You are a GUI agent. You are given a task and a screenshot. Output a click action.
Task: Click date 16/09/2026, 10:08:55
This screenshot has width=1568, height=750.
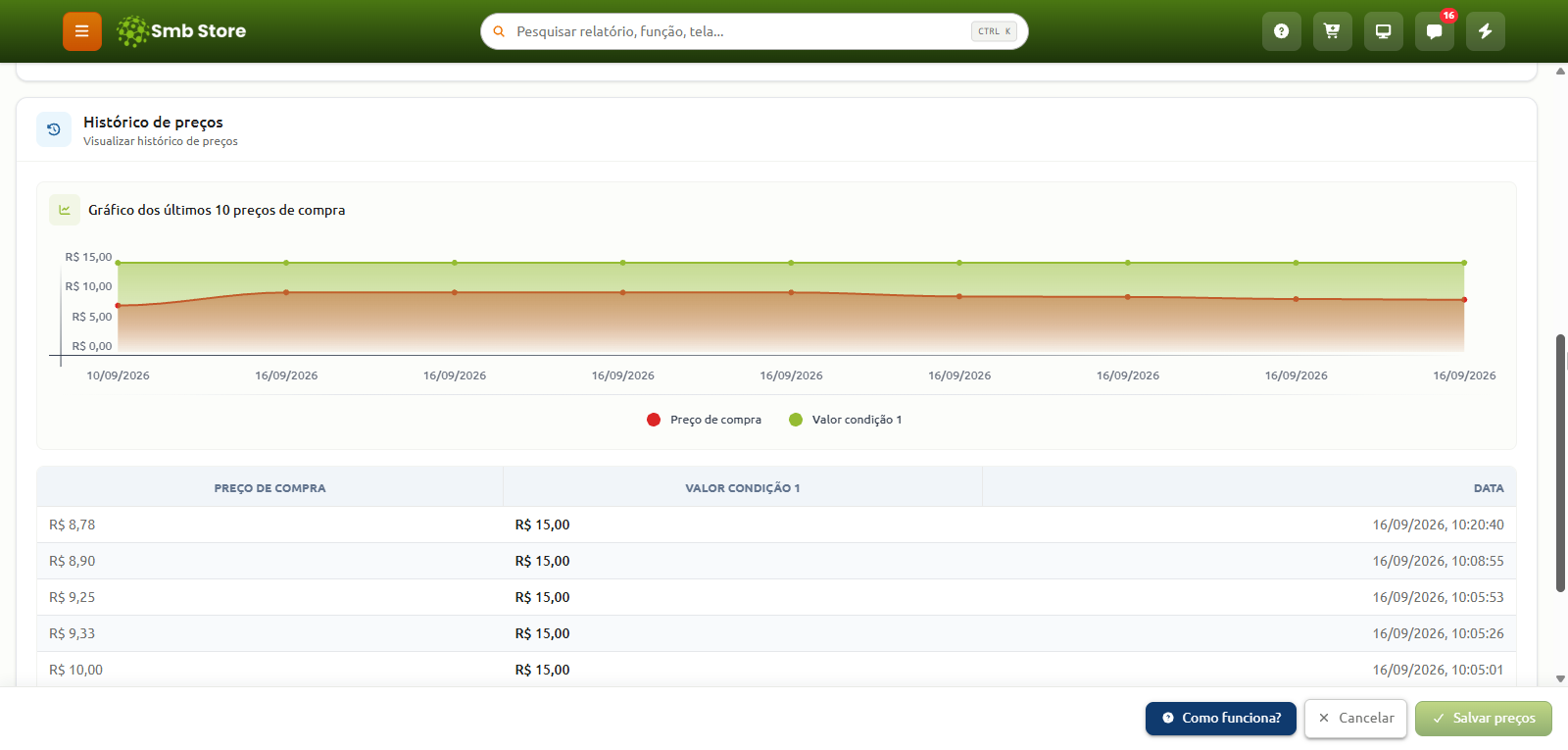click(x=1438, y=561)
